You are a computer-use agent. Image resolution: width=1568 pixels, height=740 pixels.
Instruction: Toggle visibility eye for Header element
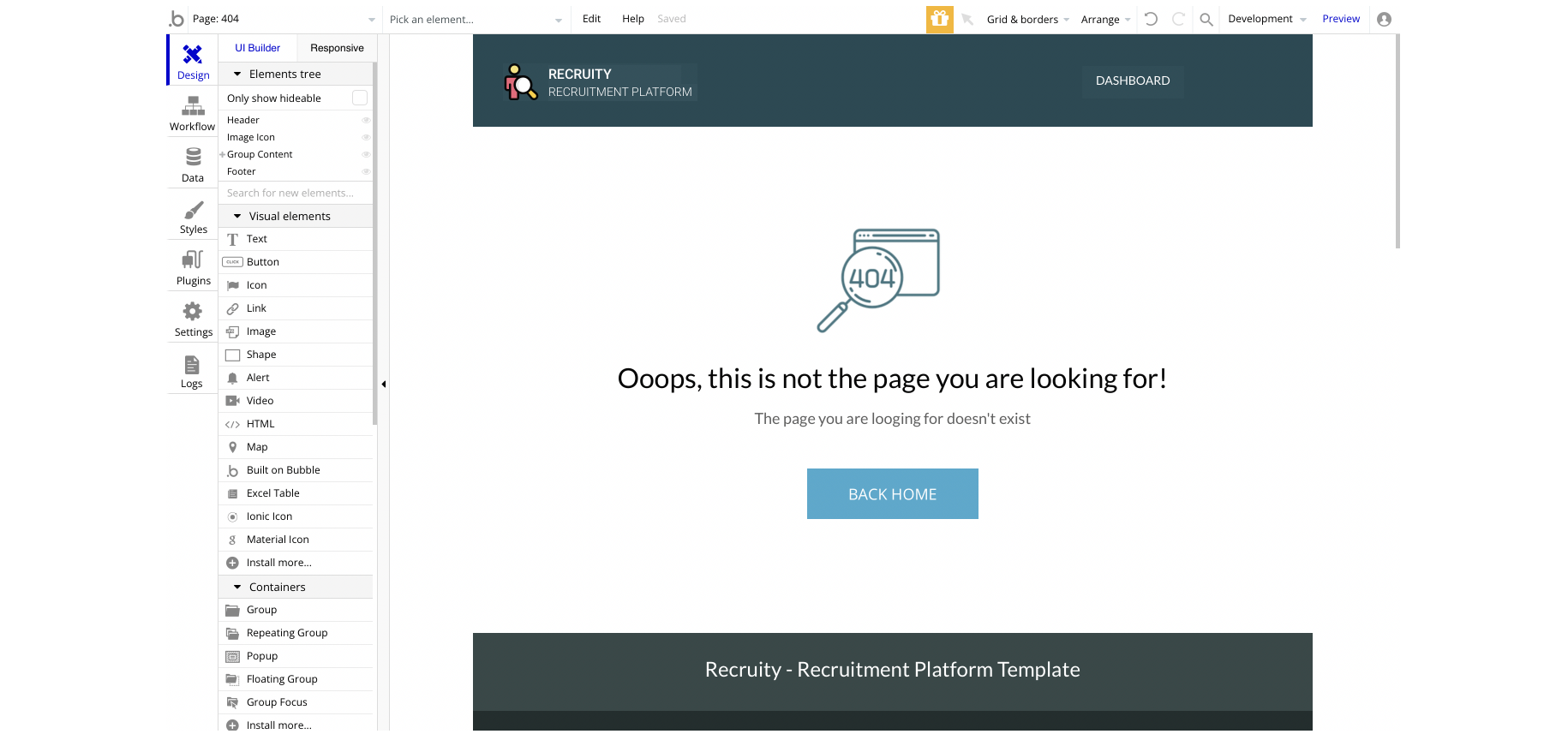(x=366, y=120)
